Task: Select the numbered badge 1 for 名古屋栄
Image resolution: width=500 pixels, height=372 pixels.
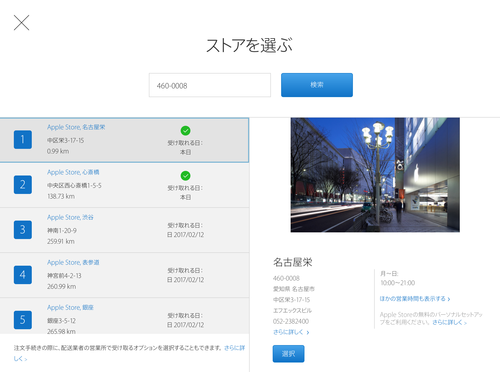Action: click(x=23, y=139)
